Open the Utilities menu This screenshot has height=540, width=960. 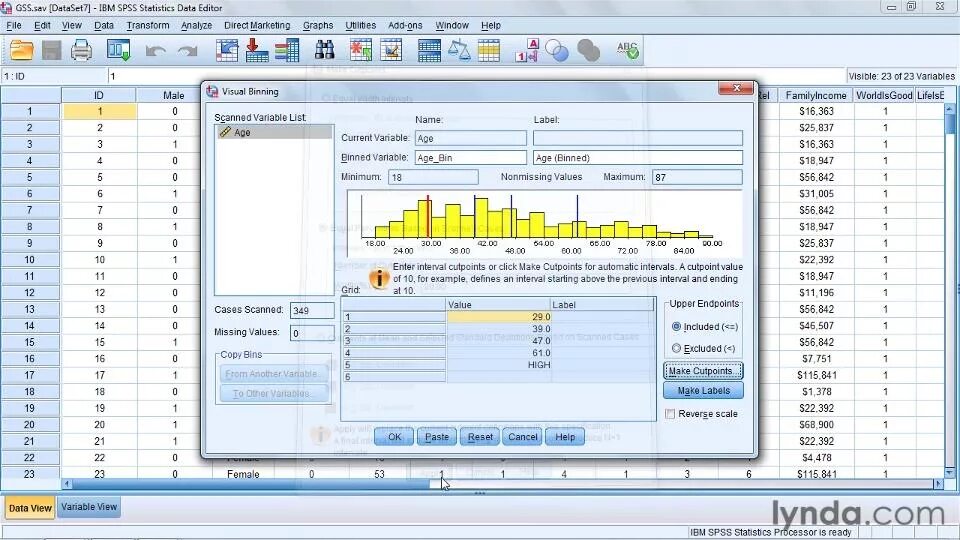[360, 25]
